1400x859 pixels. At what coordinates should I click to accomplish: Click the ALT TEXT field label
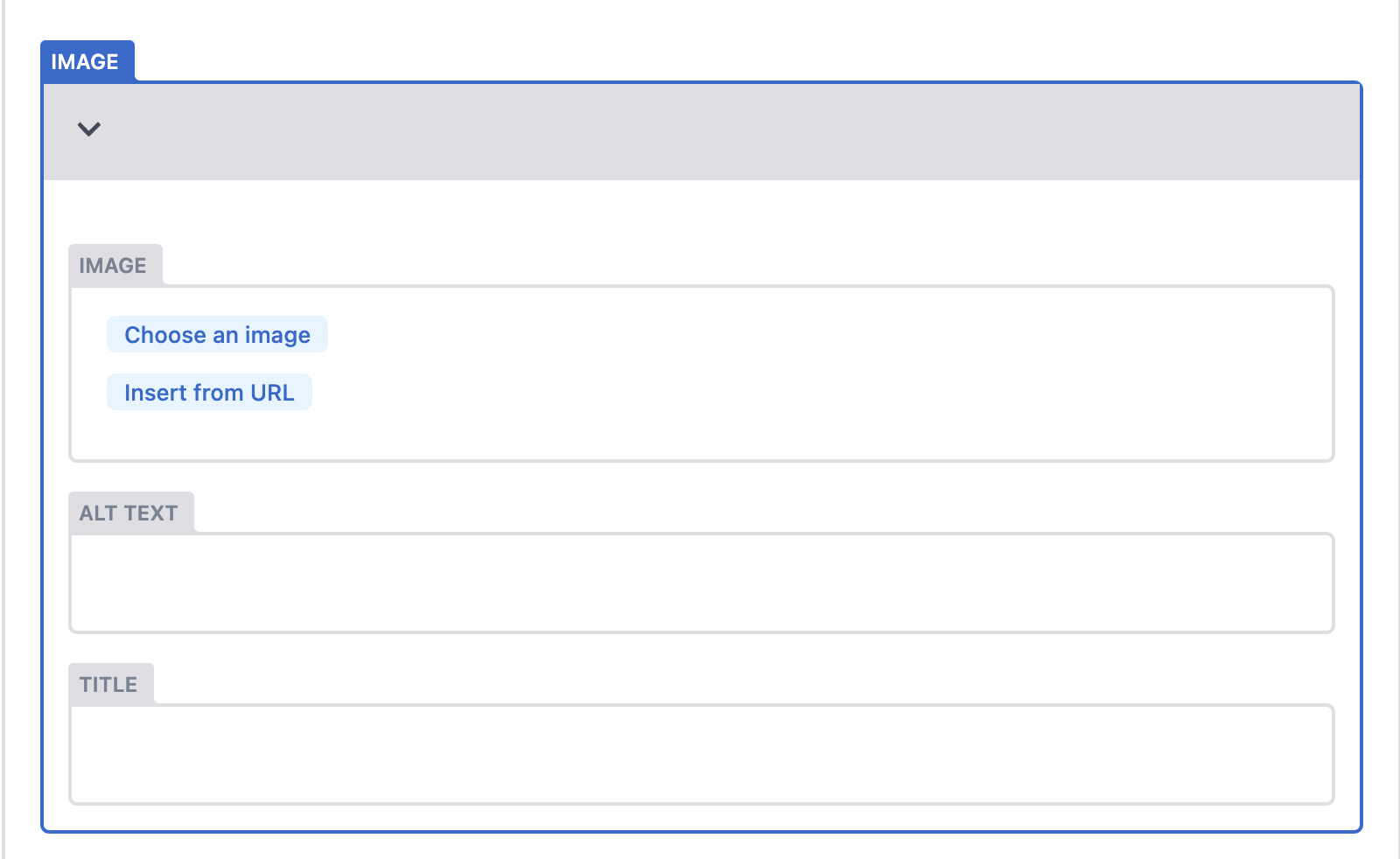click(x=129, y=513)
